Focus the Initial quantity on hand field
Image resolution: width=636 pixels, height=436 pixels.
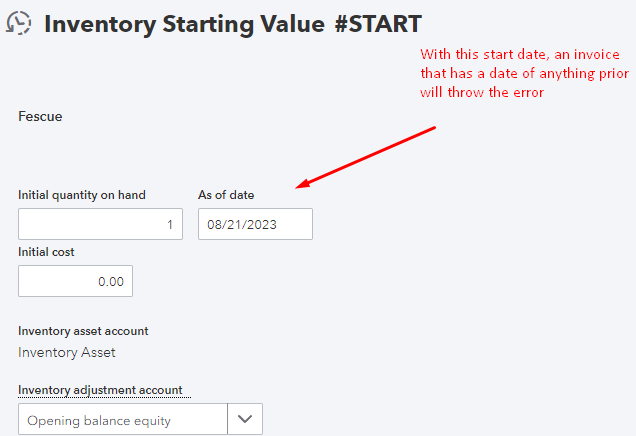[x=100, y=224]
